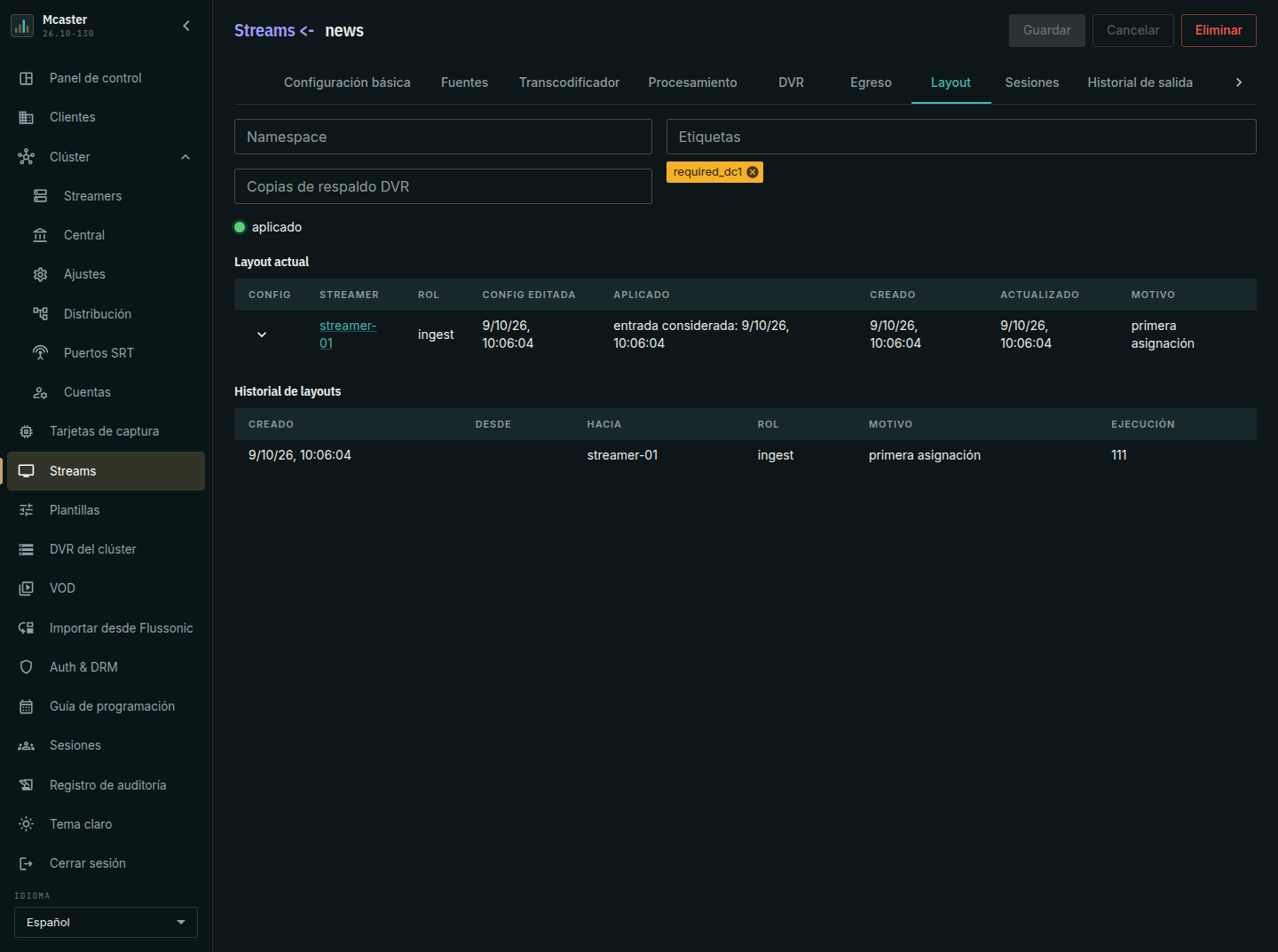Click the Copias de respaldo DVR field
This screenshot has height=952, width=1278.
pos(443,186)
